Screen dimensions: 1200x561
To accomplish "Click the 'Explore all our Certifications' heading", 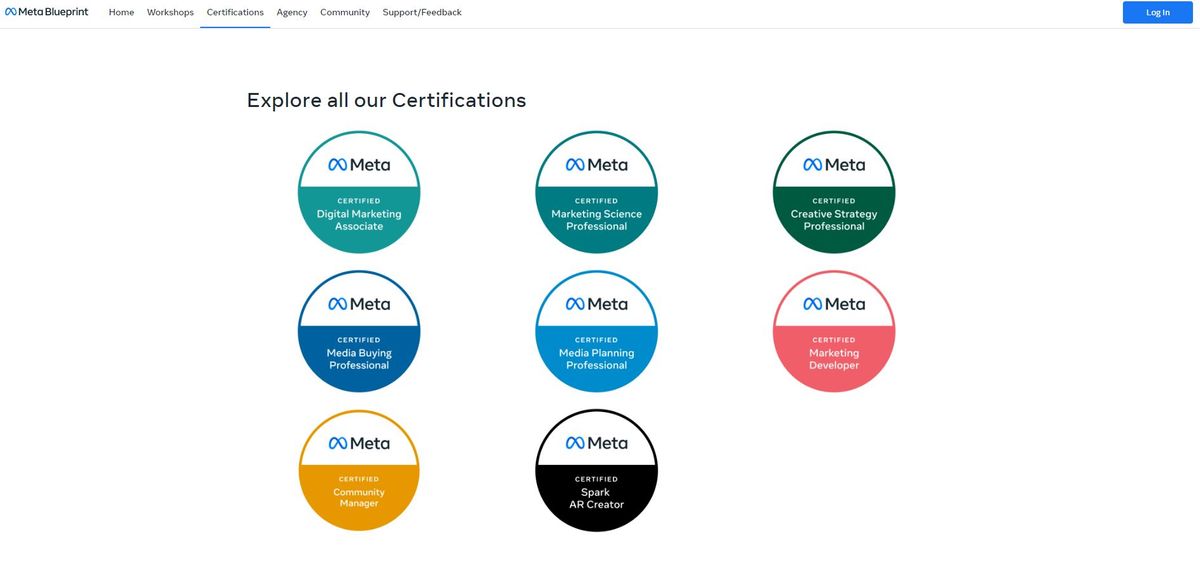I will 386,100.
